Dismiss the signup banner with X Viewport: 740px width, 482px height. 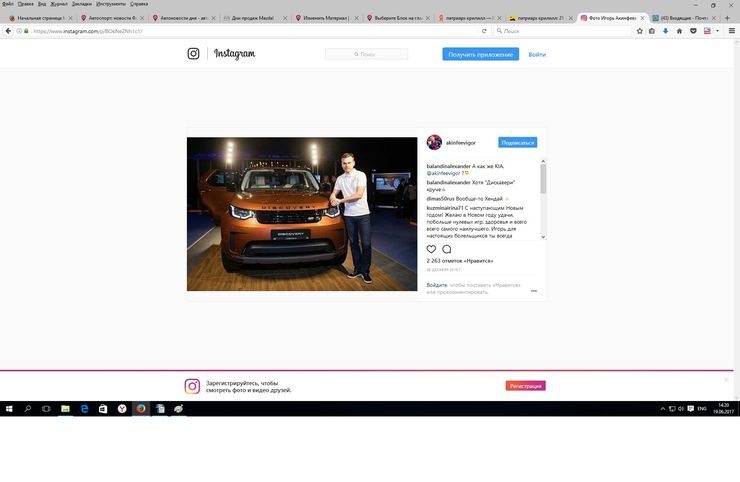click(726, 380)
